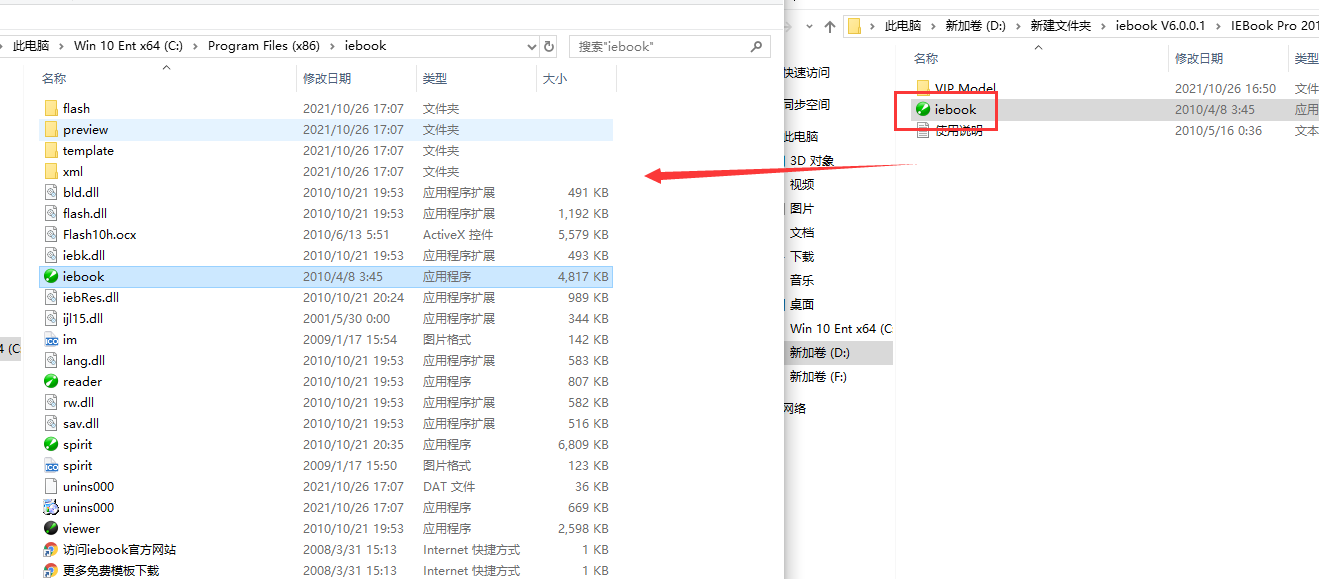Expand chevron after Win 10 Ent x64 (C:)
1319x579 pixels.
(x=197, y=46)
